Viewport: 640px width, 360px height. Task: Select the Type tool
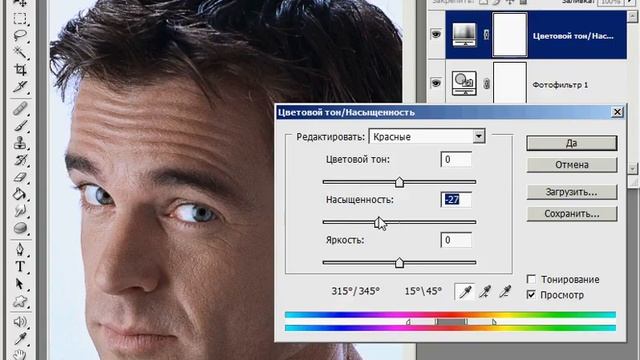(20, 267)
